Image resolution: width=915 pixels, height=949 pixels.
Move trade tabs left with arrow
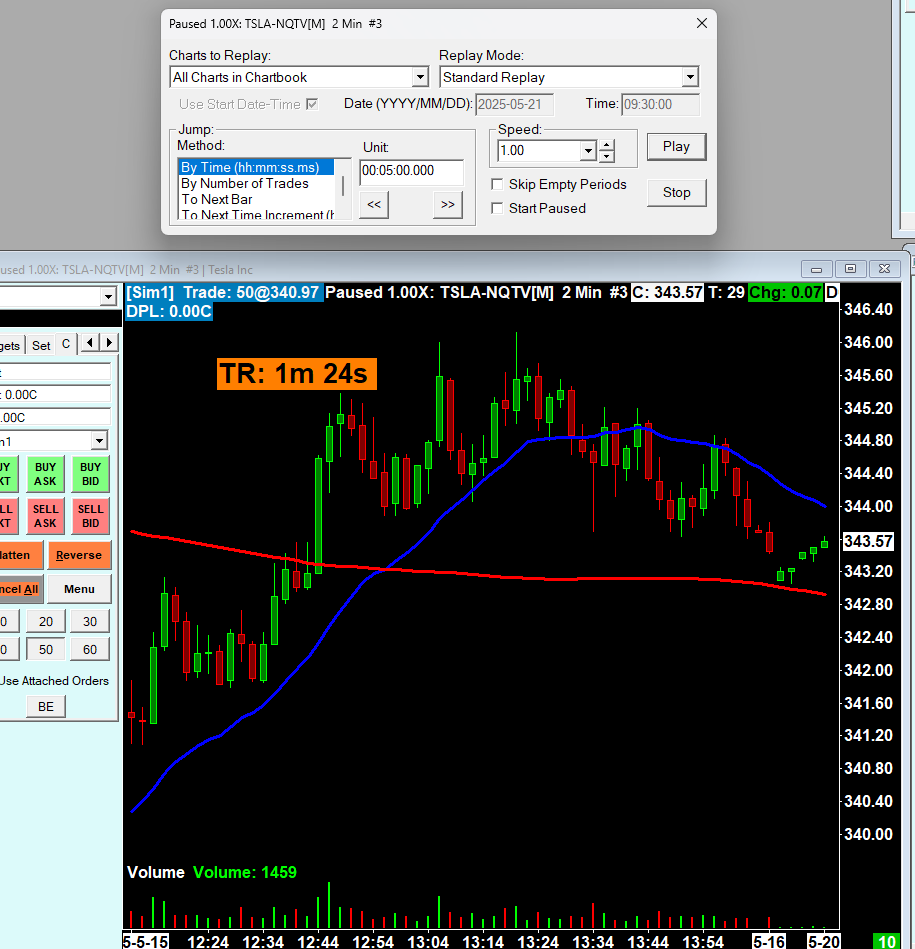point(90,343)
